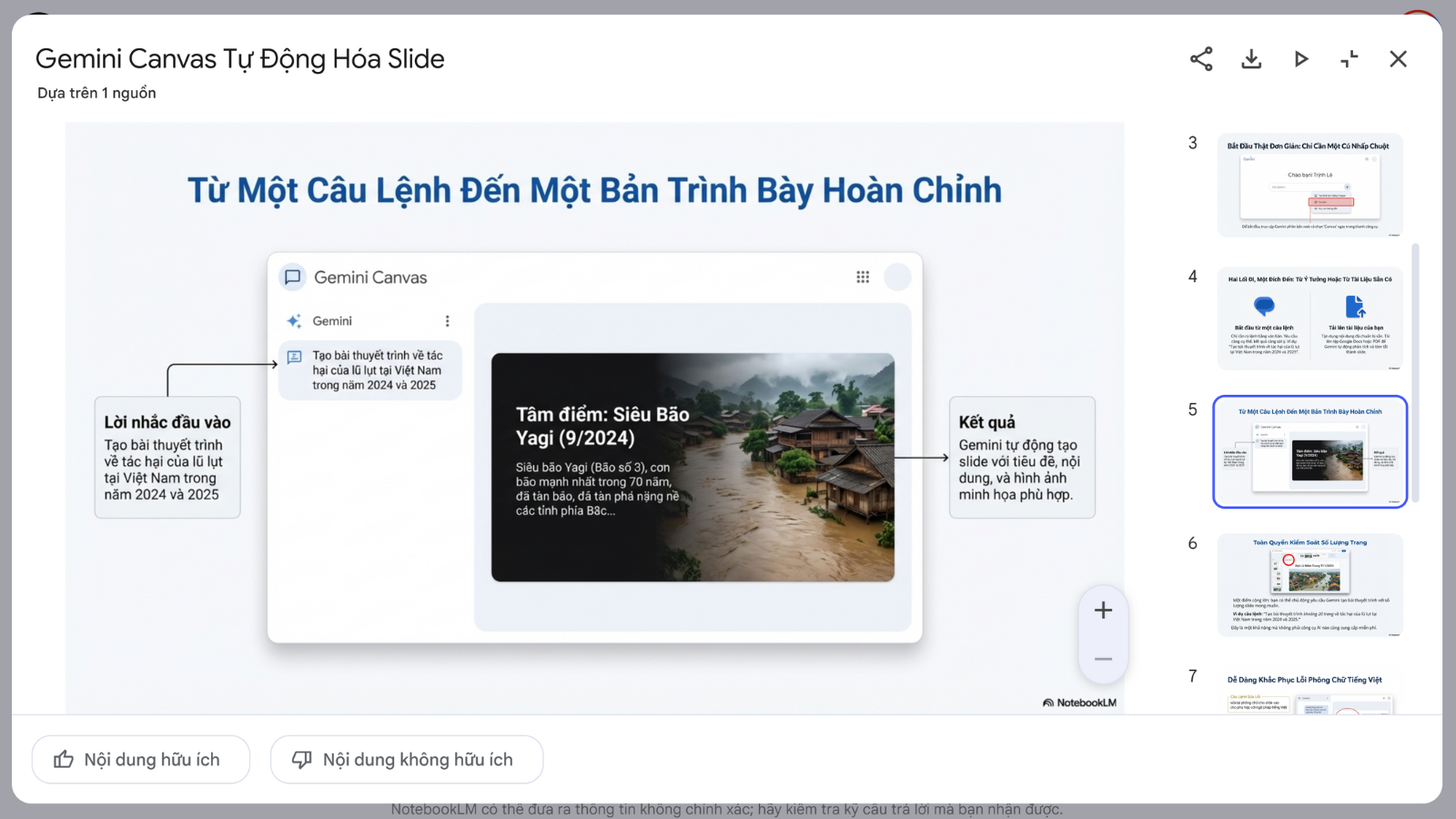This screenshot has width=1456, height=819.
Task: Close the slide viewer dialog
Action: pos(1399,59)
